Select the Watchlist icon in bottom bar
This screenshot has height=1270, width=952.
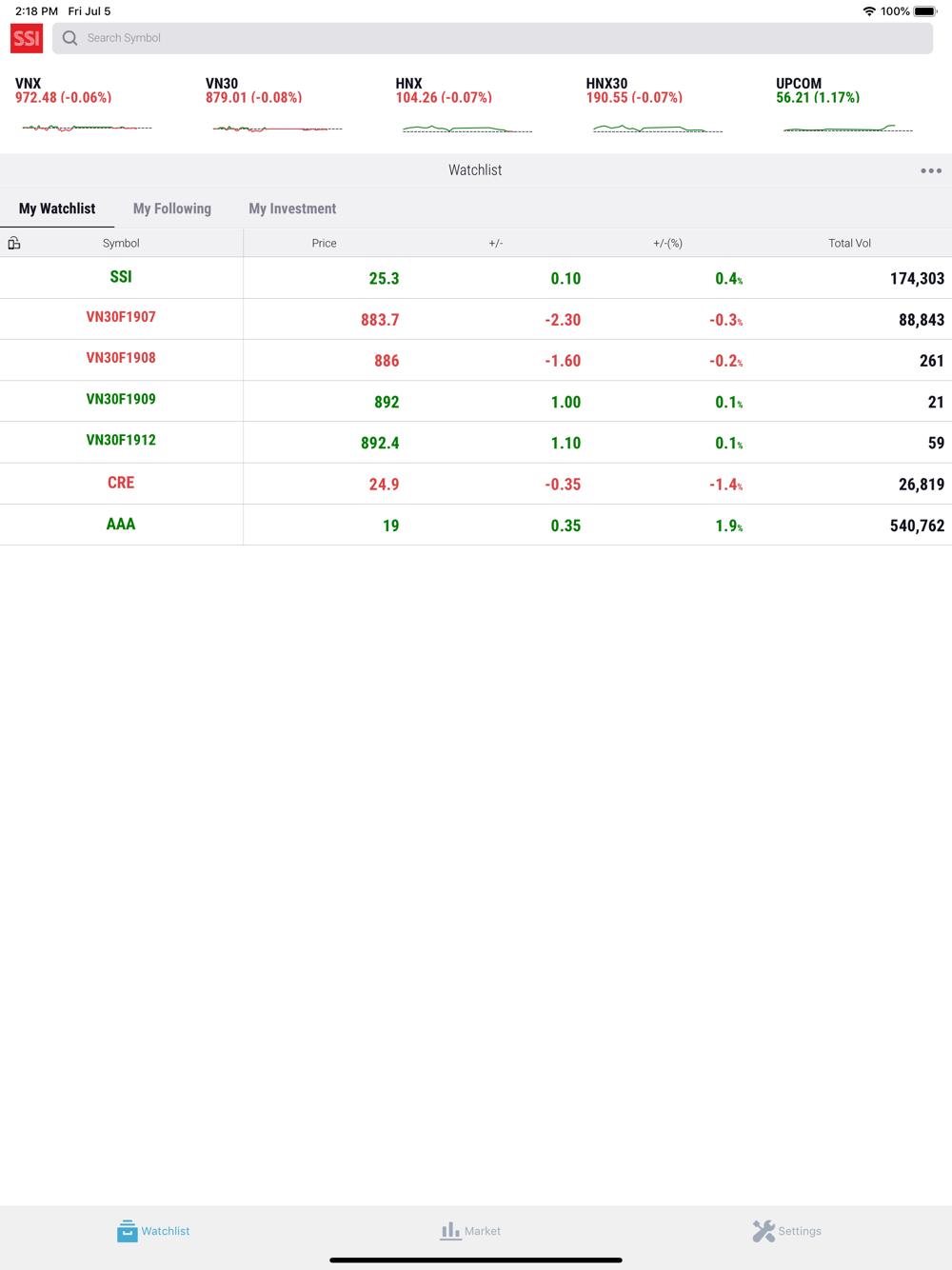click(127, 1231)
